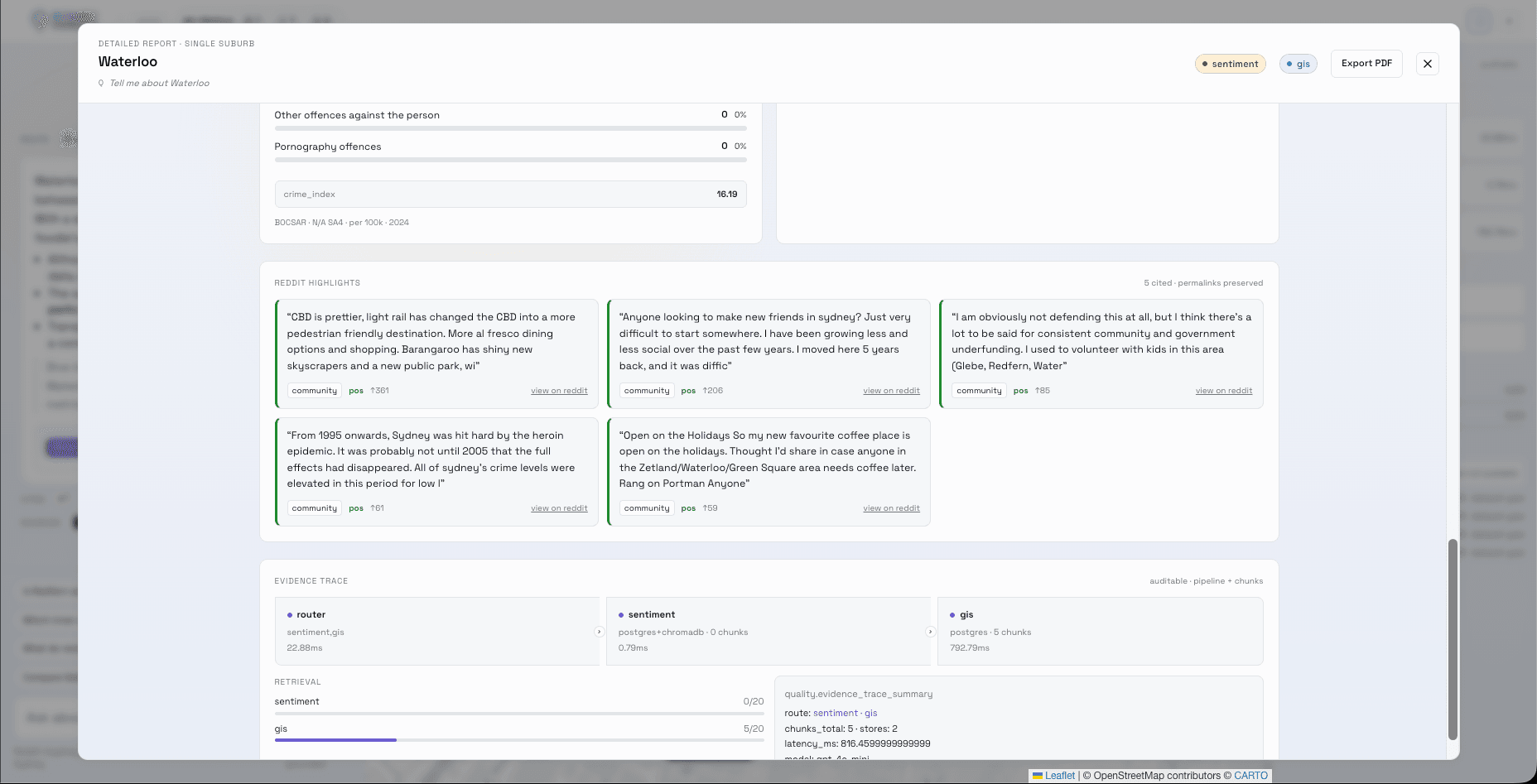Select the gis evidence trace card

point(1101,631)
